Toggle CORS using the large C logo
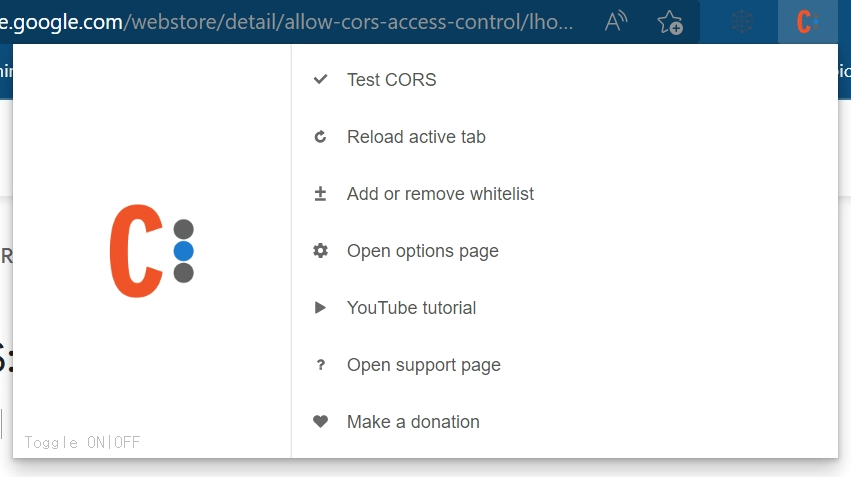 pos(151,251)
